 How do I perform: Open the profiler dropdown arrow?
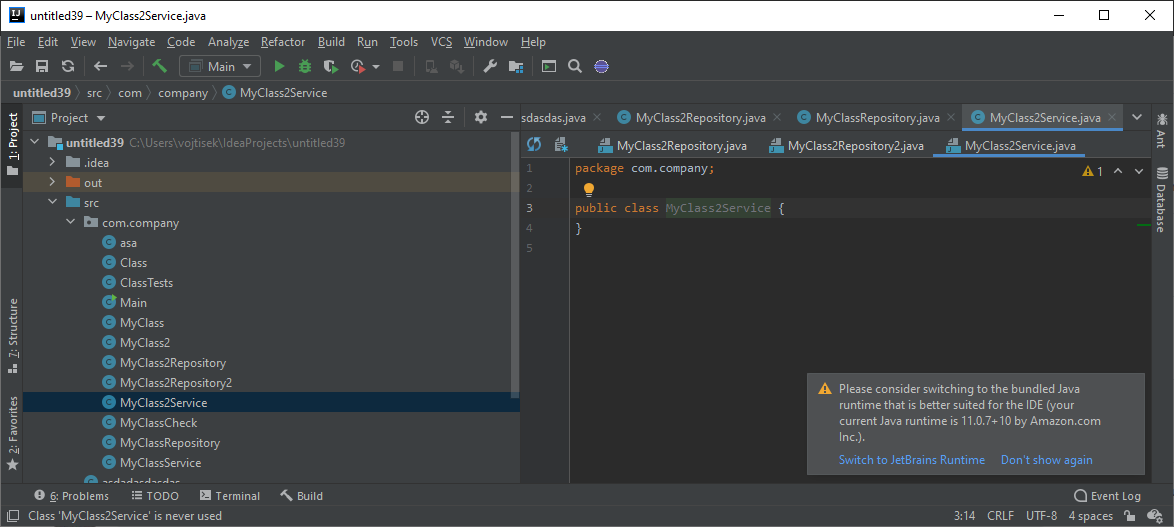[376, 67]
